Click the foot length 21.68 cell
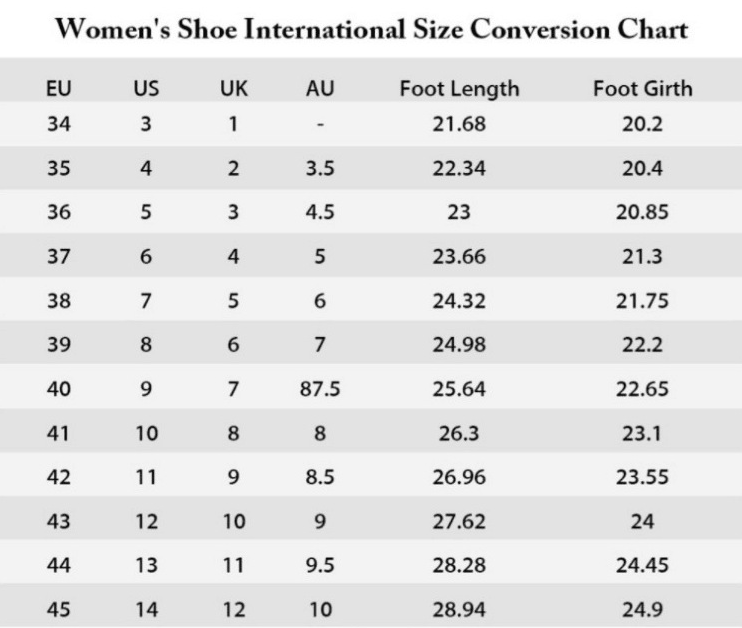 point(459,125)
